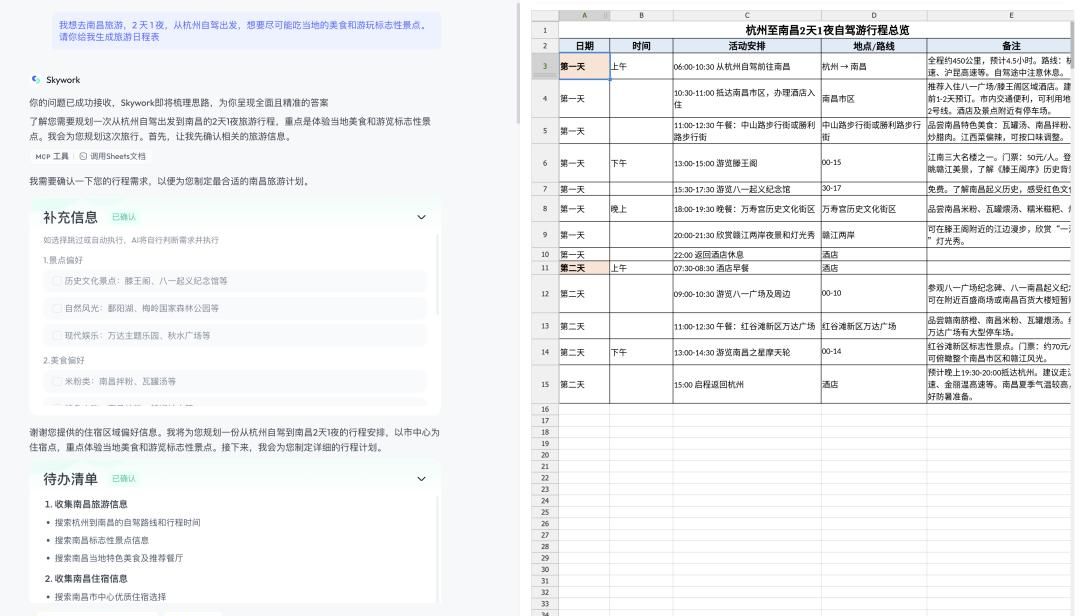Image resolution: width=1080 pixels, height=616 pixels.
Task: Check the 历史文化景点 option
Action: (57, 281)
